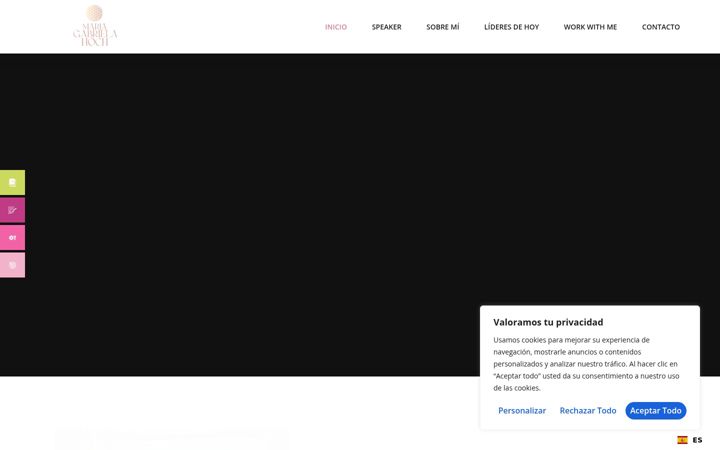The width and height of the screenshot is (720, 450).
Task: Select WORK WITH ME in navigation
Action: (x=591, y=27)
